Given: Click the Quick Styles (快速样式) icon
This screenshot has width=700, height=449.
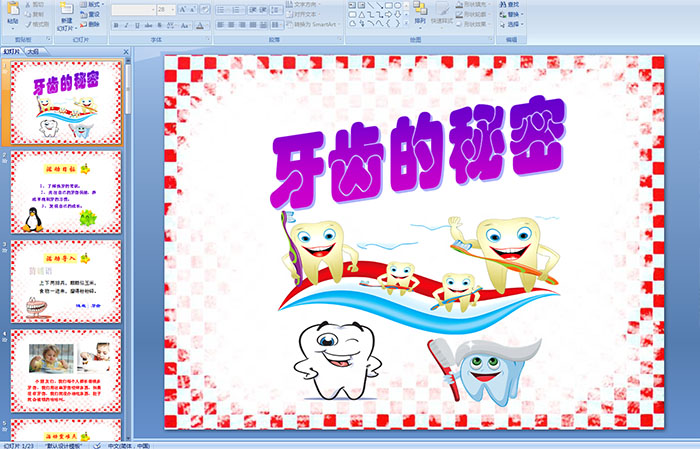Looking at the screenshot, I should pyautogui.click(x=442, y=13).
